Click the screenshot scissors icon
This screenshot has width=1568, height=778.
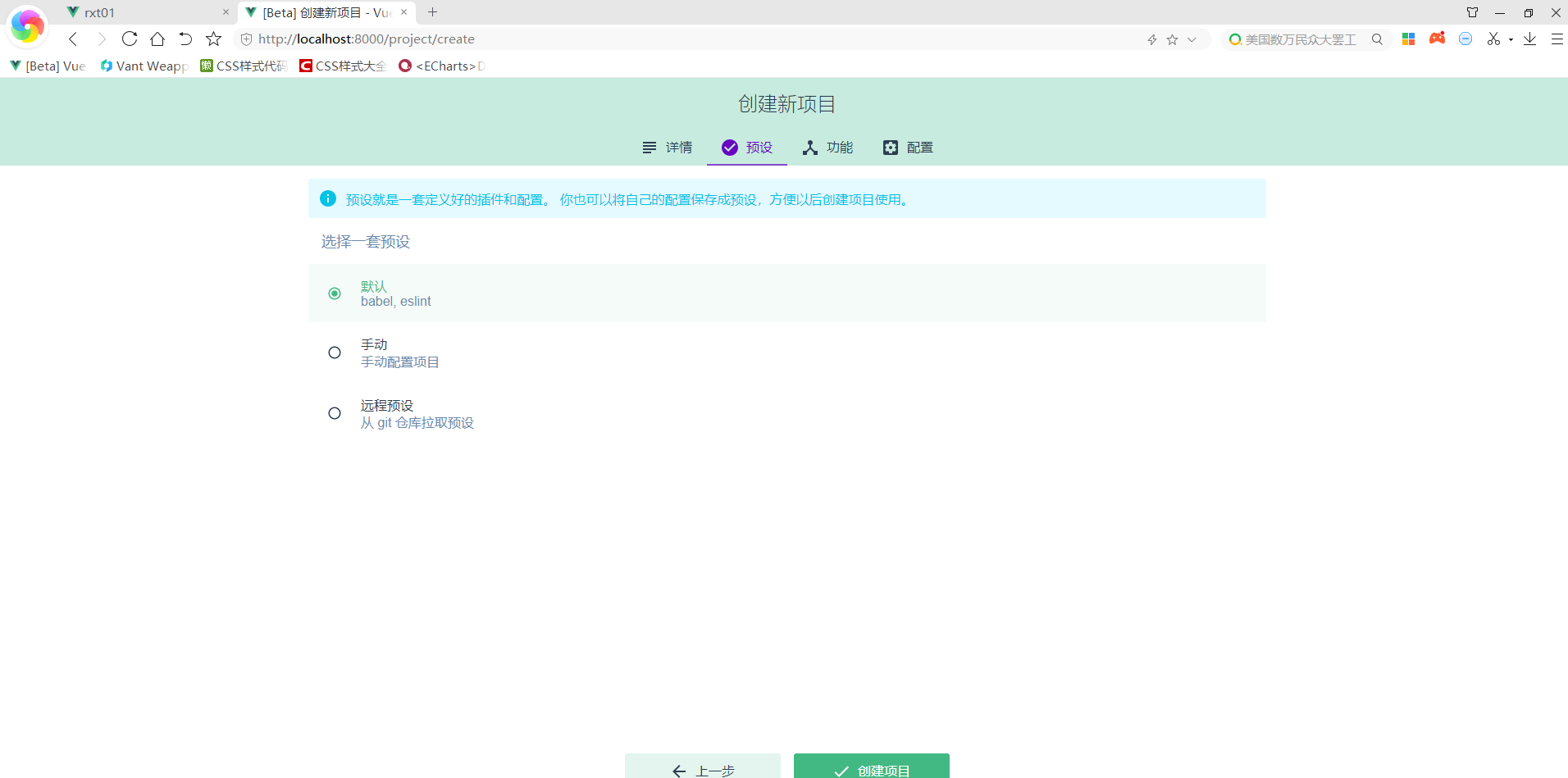(x=1494, y=39)
